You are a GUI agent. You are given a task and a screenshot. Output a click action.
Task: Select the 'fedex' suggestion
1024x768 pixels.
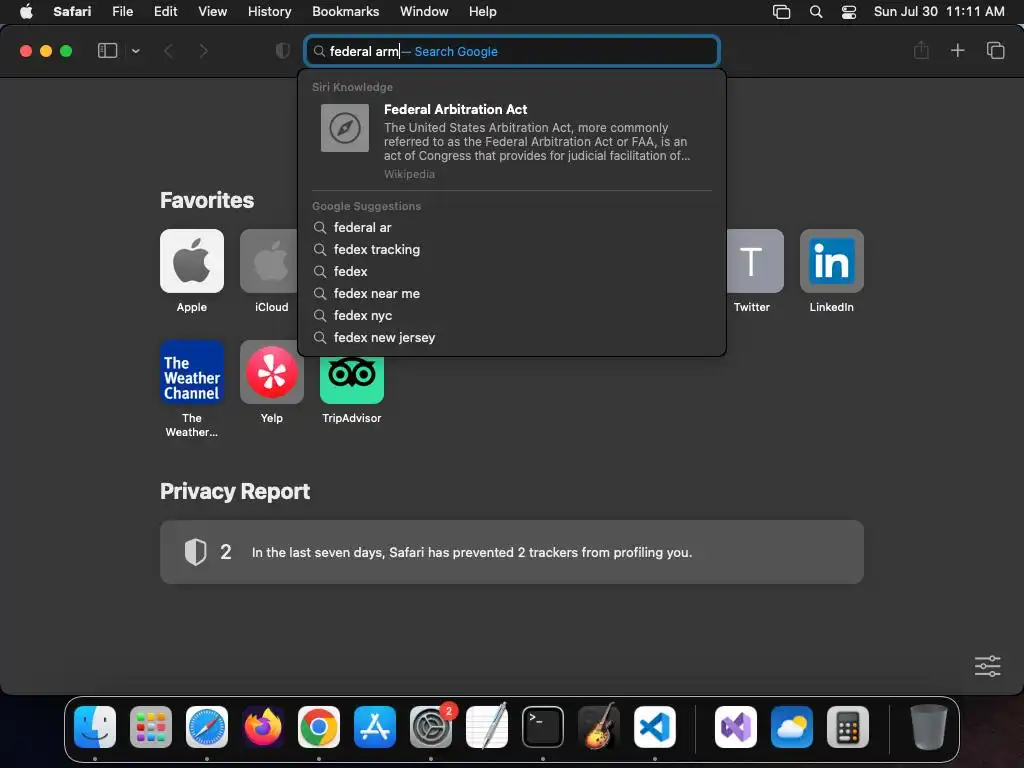(512, 272)
